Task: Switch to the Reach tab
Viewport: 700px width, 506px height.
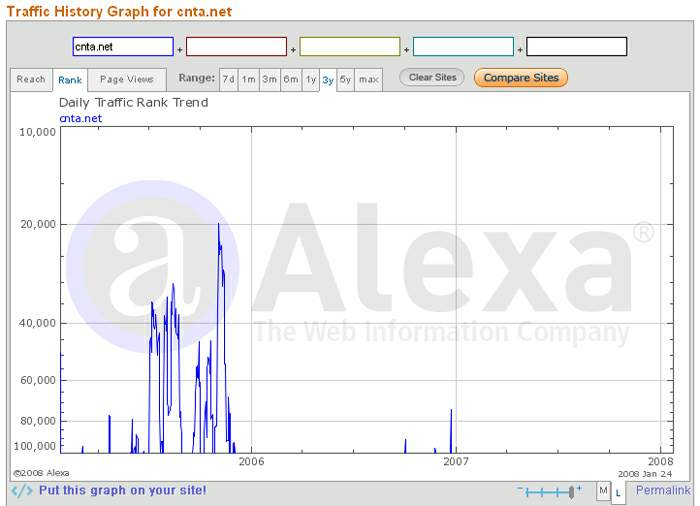Action: [x=31, y=79]
